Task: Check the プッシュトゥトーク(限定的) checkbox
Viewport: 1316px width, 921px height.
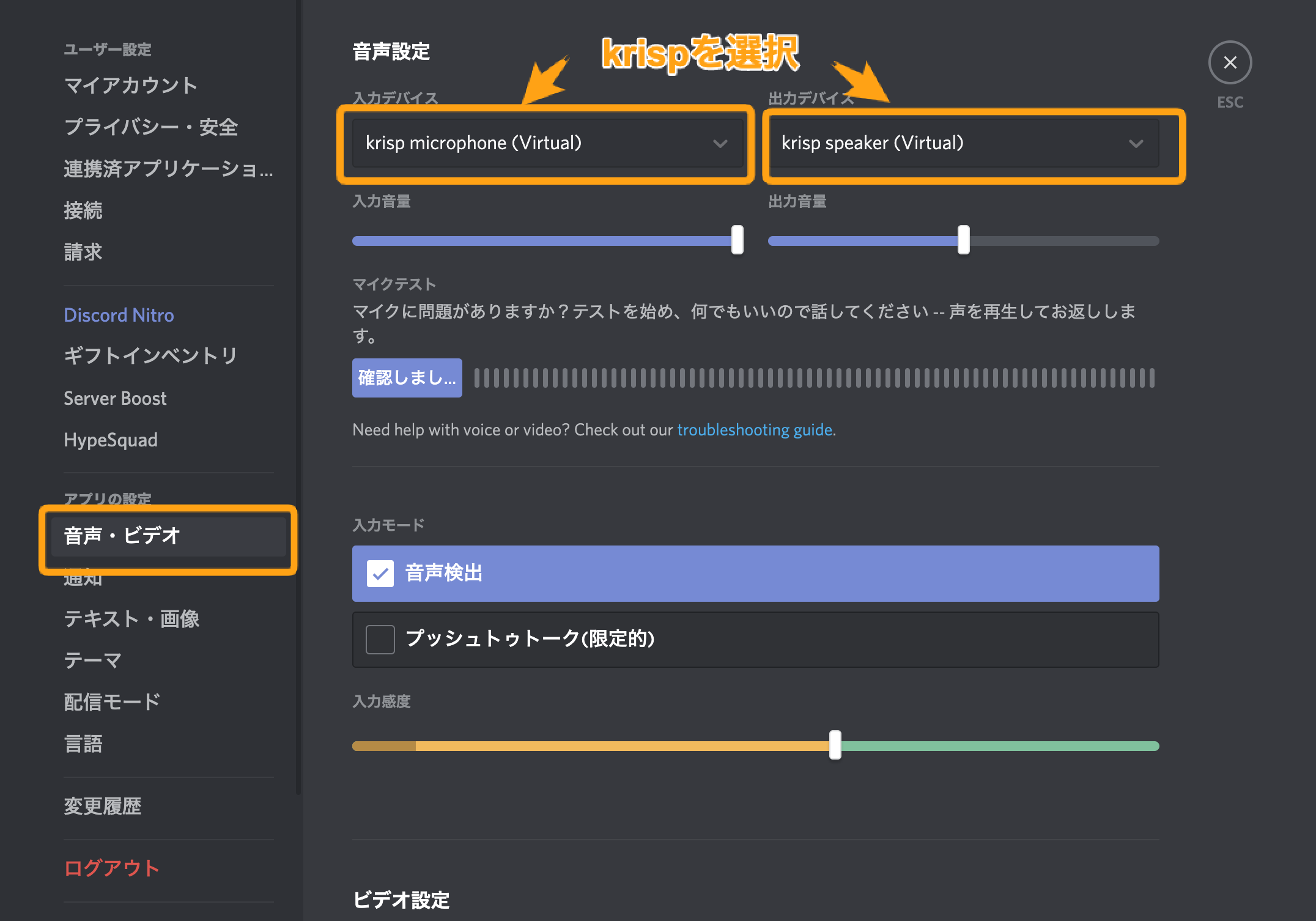Action: (380, 640)
